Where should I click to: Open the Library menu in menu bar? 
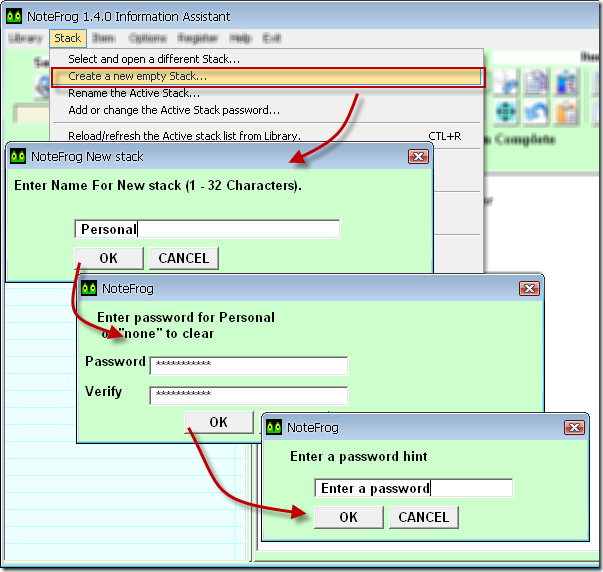25,38
